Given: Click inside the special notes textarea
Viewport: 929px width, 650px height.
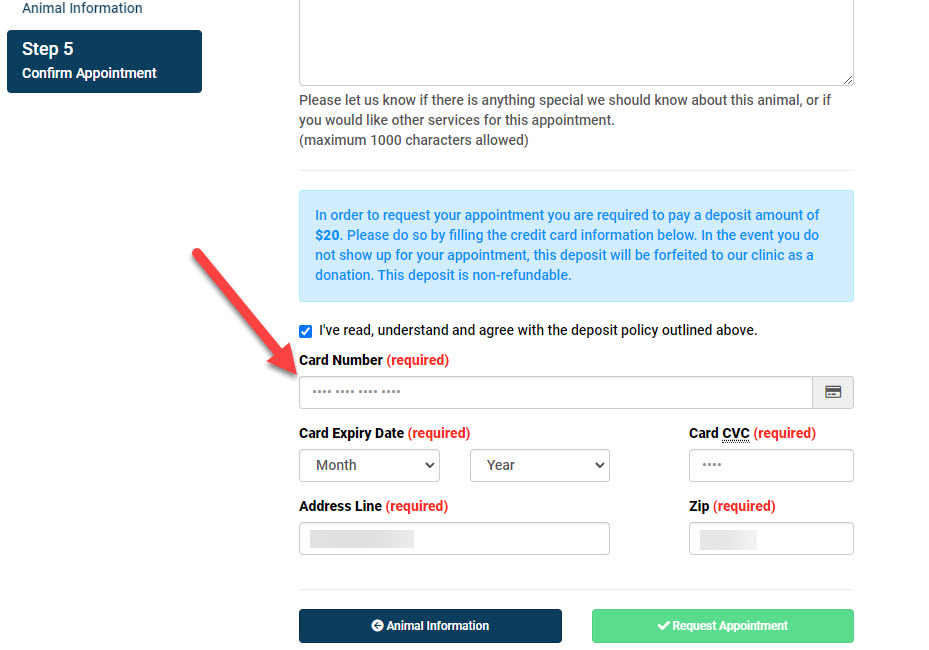Looking at the screenshot, I should (x=576, y=40).
